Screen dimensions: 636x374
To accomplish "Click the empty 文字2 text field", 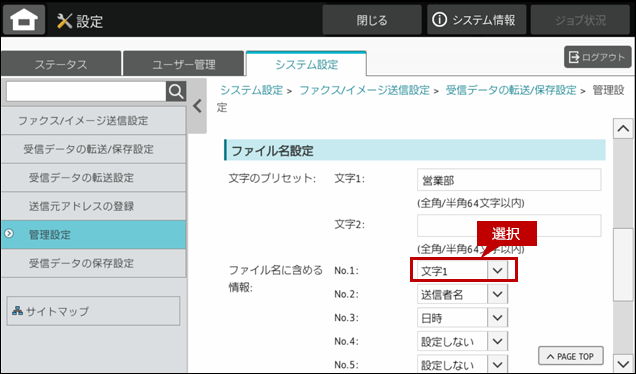I will coord(509,226).
